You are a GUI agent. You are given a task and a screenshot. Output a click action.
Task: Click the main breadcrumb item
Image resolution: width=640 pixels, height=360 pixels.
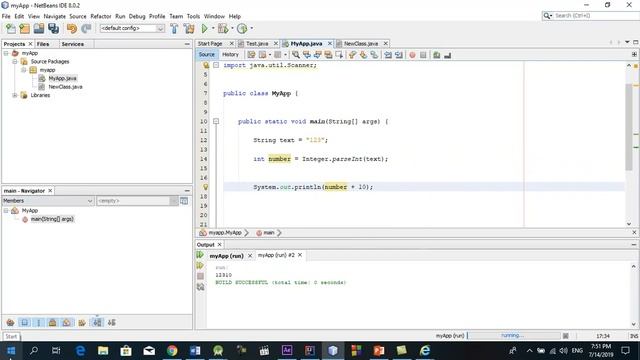tap(269, 233)
